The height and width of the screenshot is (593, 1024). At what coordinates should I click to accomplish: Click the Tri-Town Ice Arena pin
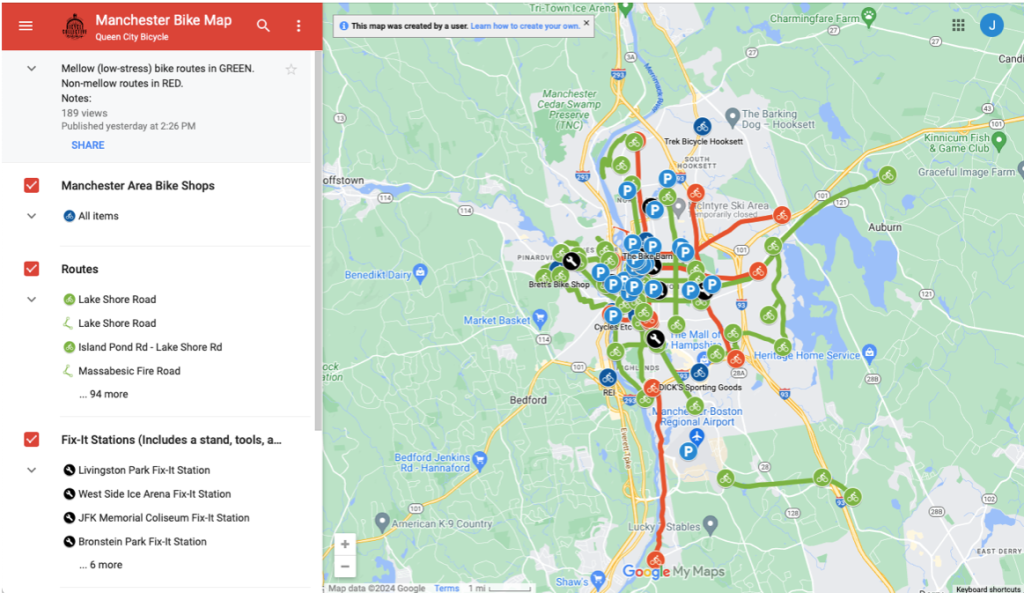click(625, 9)
